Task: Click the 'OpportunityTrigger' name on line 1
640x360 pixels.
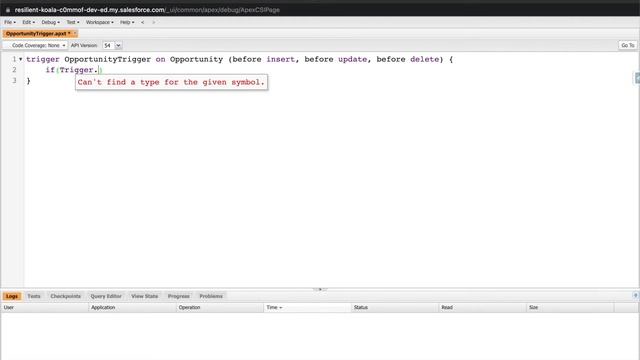Action: [x=108, y=59]
